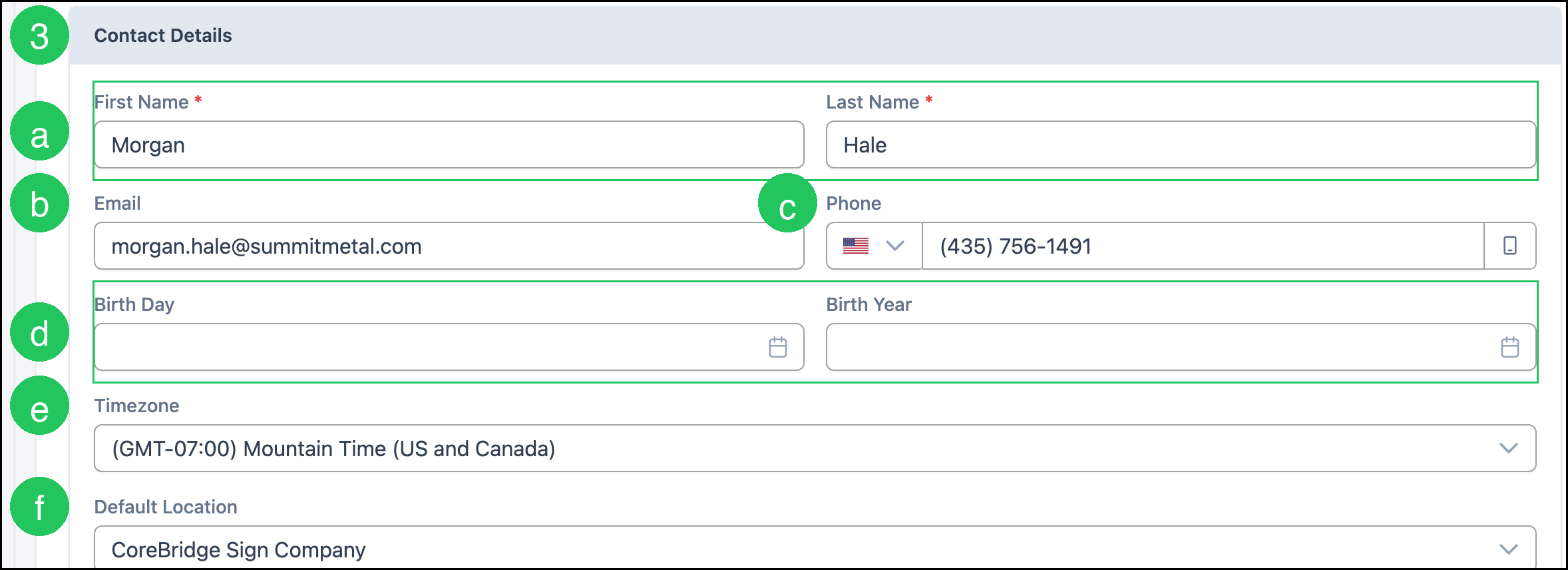This screenshot has width=1568, height=570.
Task: Select the Mountain Time timezone box
Action: click(815, 448)
